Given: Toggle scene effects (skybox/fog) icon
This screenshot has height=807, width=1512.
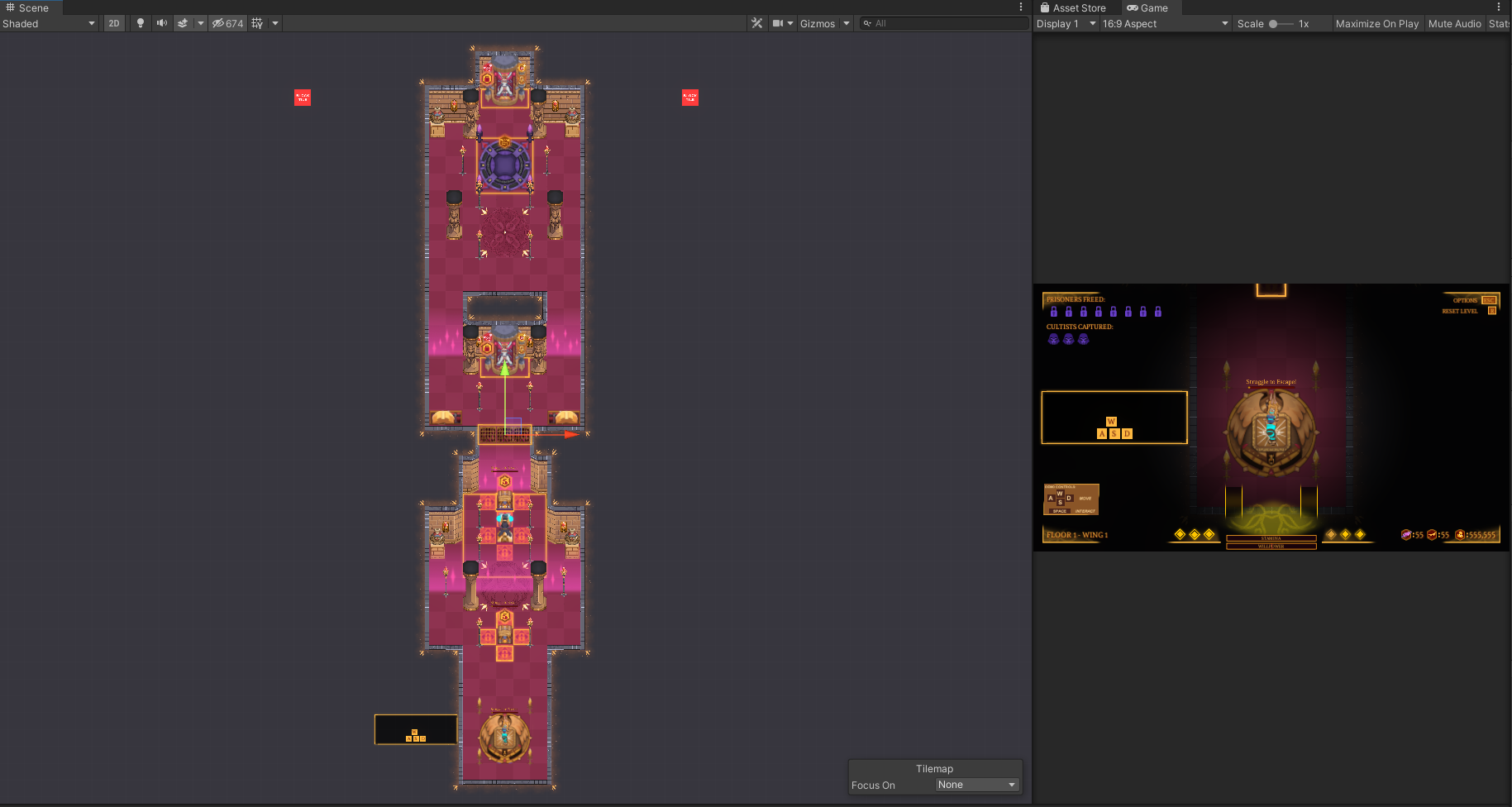Looking at the screenshot, I should 183,23.
